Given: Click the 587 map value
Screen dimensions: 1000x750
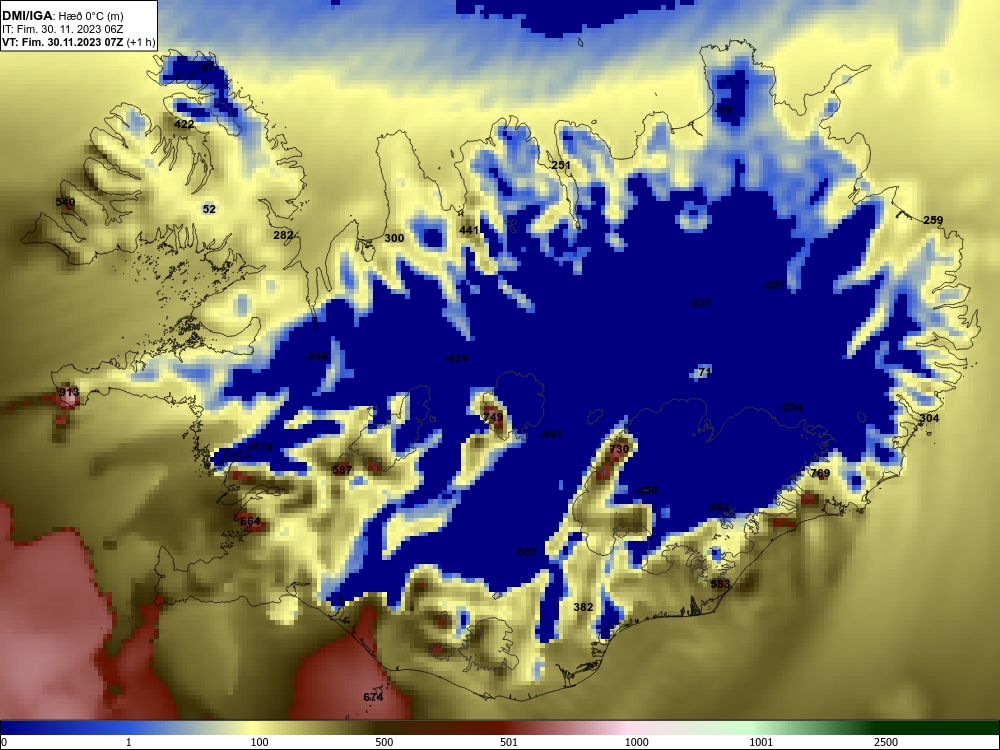Looking at the screenshot, I should (x=342, y=470).
